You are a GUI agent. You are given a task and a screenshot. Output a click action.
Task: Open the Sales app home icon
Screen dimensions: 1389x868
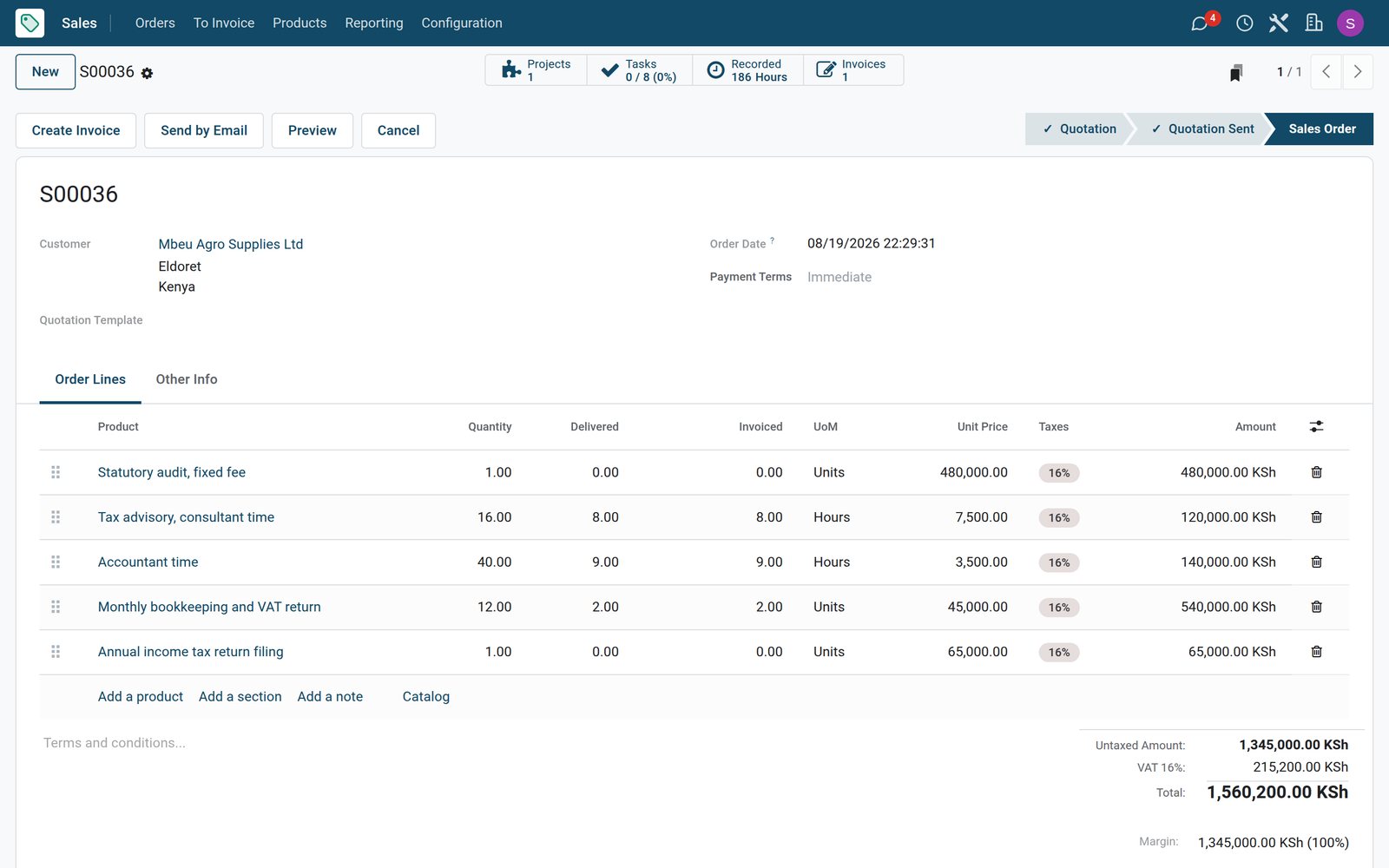click(x=30, y=23)
